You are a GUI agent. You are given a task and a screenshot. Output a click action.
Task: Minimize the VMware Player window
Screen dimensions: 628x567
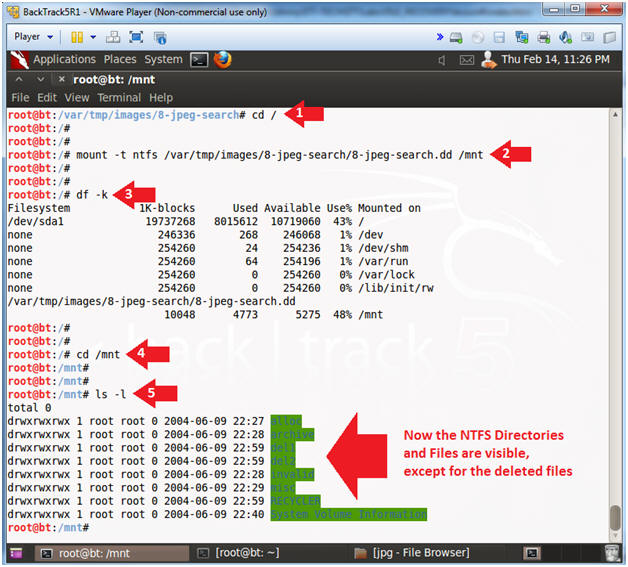tap(554, 9)
